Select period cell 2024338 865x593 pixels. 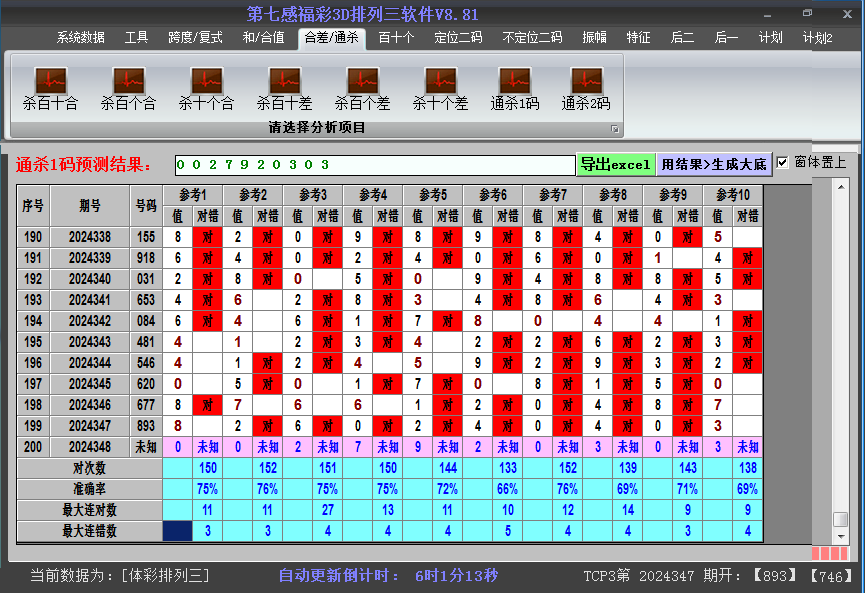coord(90,237)
